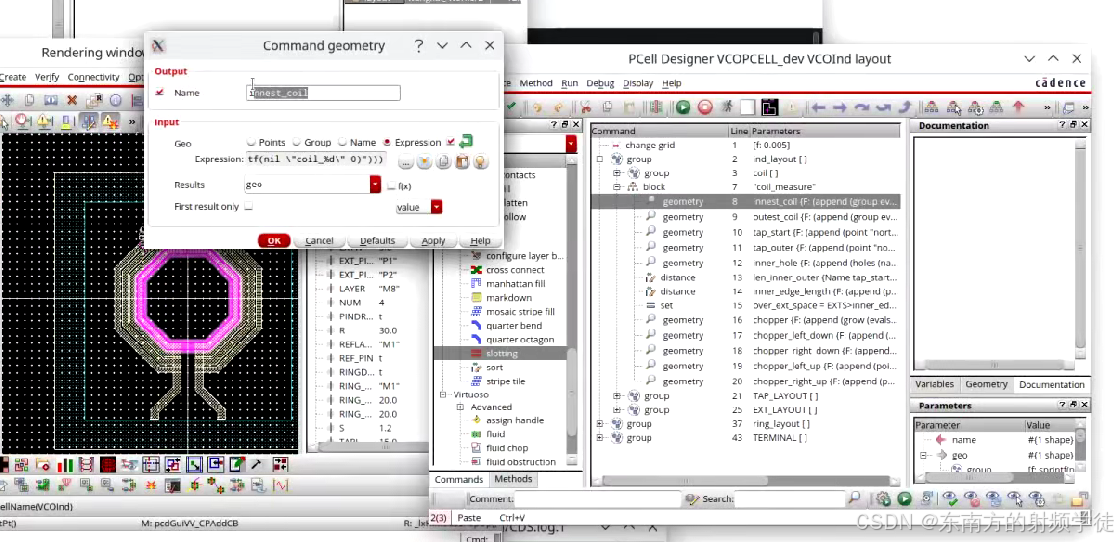The width and height of the screenshot is (1118, 542).
Task: Click the red X delete icon in Rendering window toolbar
Action: pyautogui.click(x=72, y=101)
